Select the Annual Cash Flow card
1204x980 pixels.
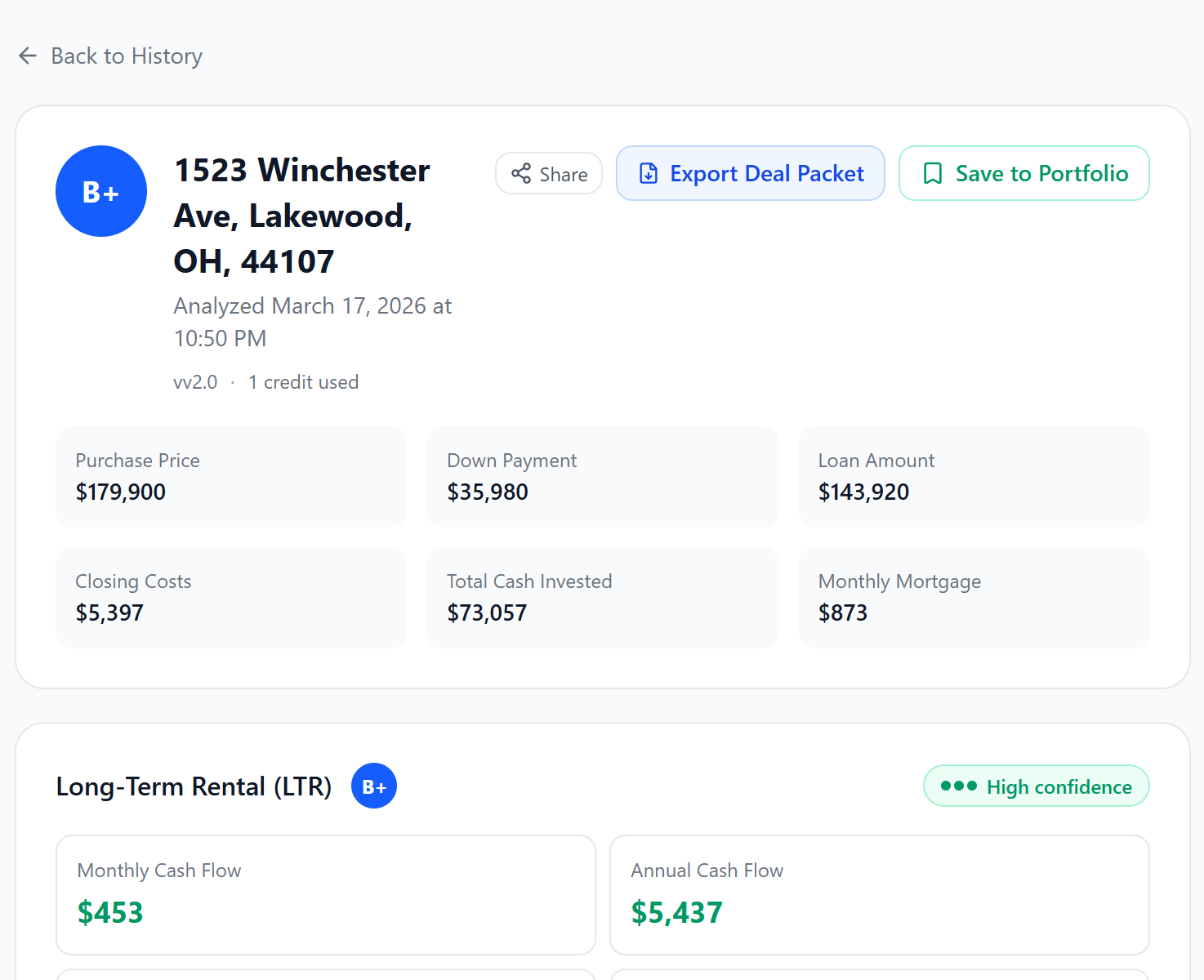click(879, 894)
